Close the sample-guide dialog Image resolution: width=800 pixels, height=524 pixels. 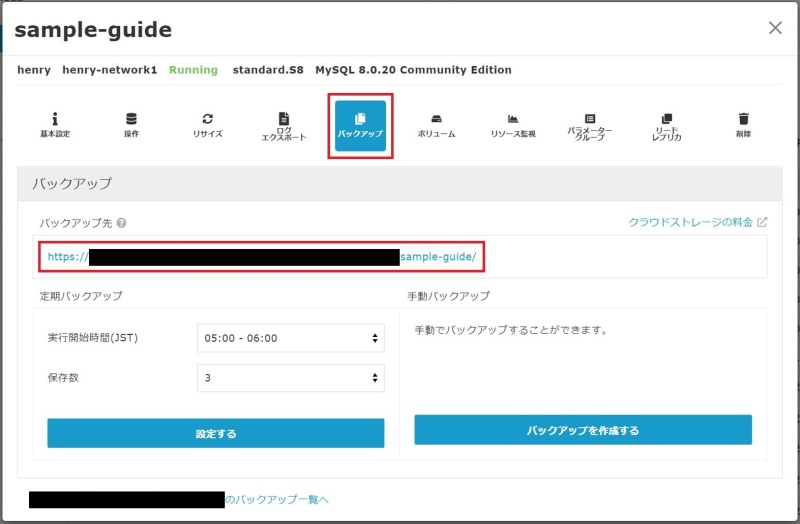click(775, 28)
